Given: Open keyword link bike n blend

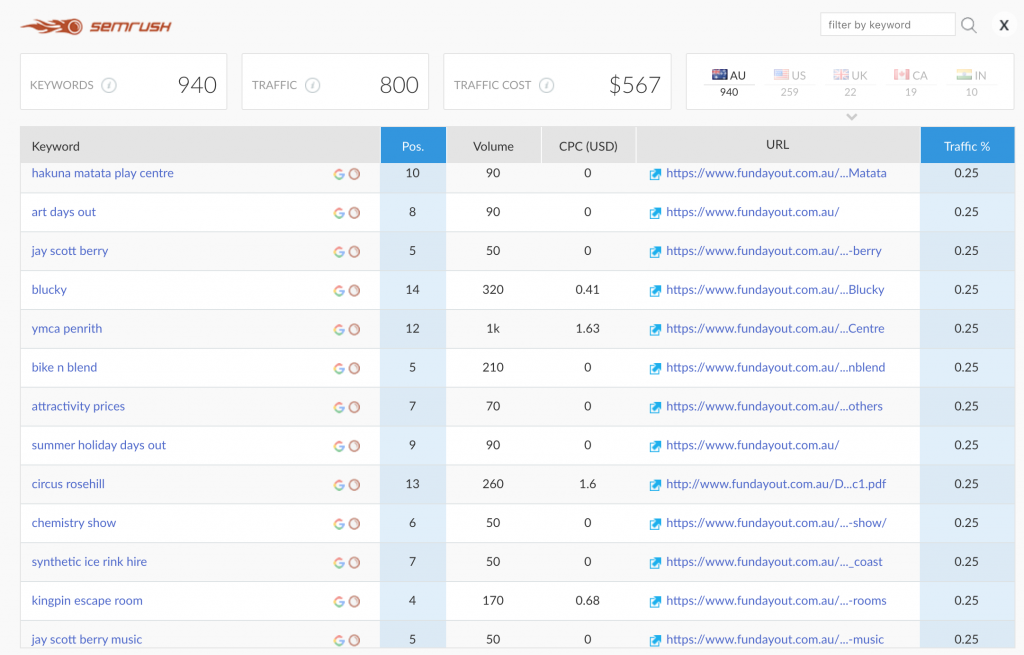Looking at the screenshot, I should [64, 367].
